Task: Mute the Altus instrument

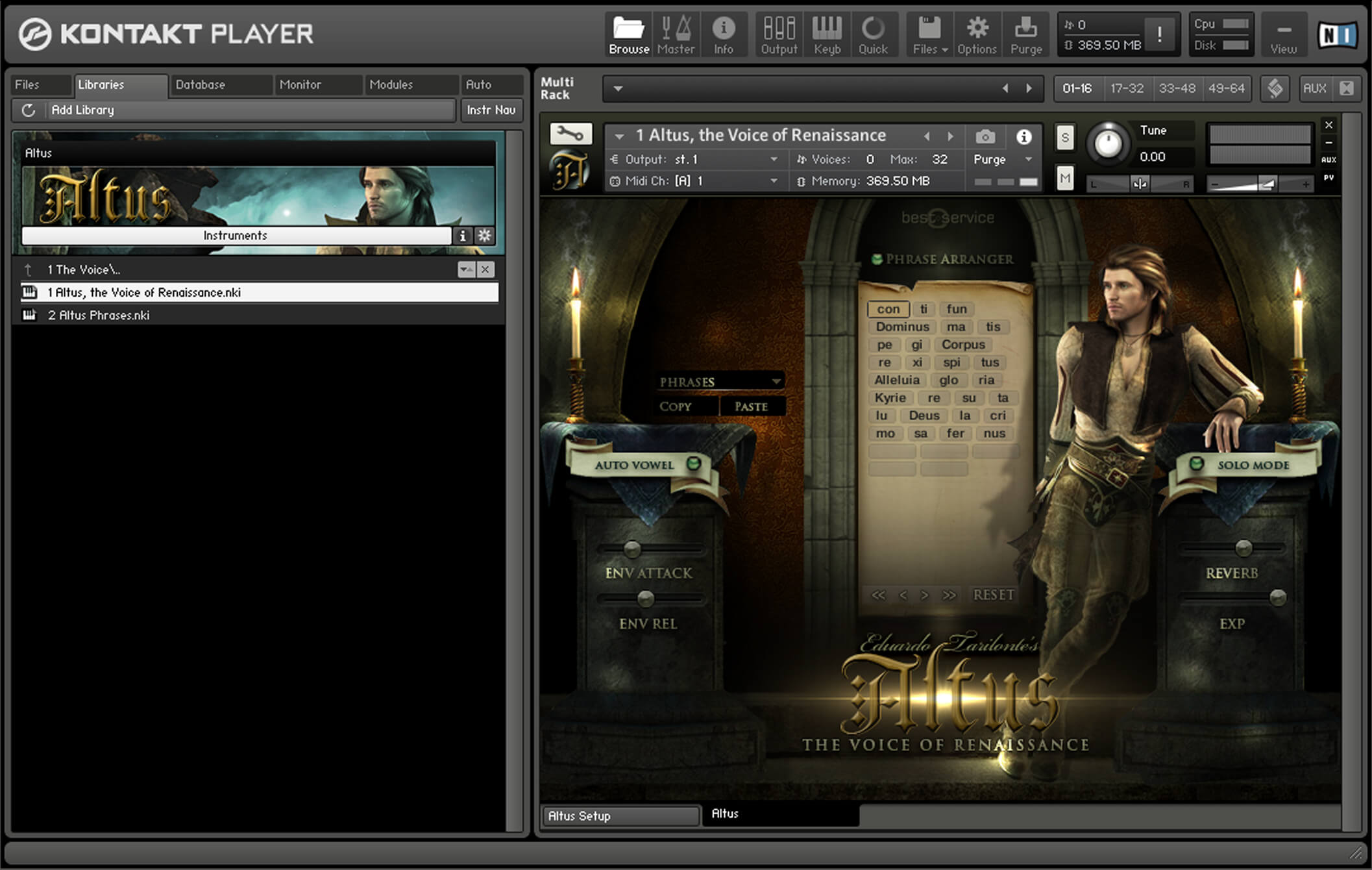Action: (x=1064, y=178)
